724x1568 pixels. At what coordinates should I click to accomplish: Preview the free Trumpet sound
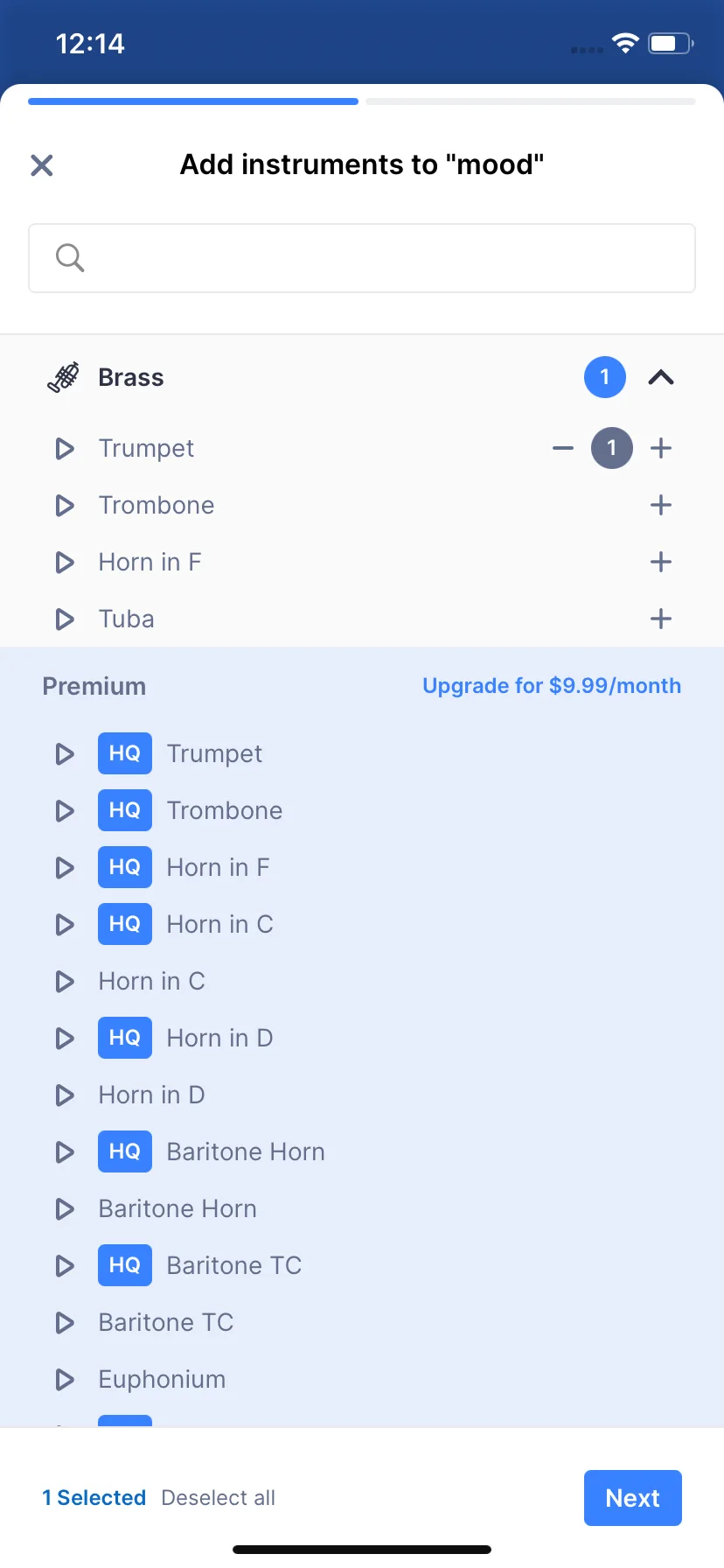click(65, 449)
